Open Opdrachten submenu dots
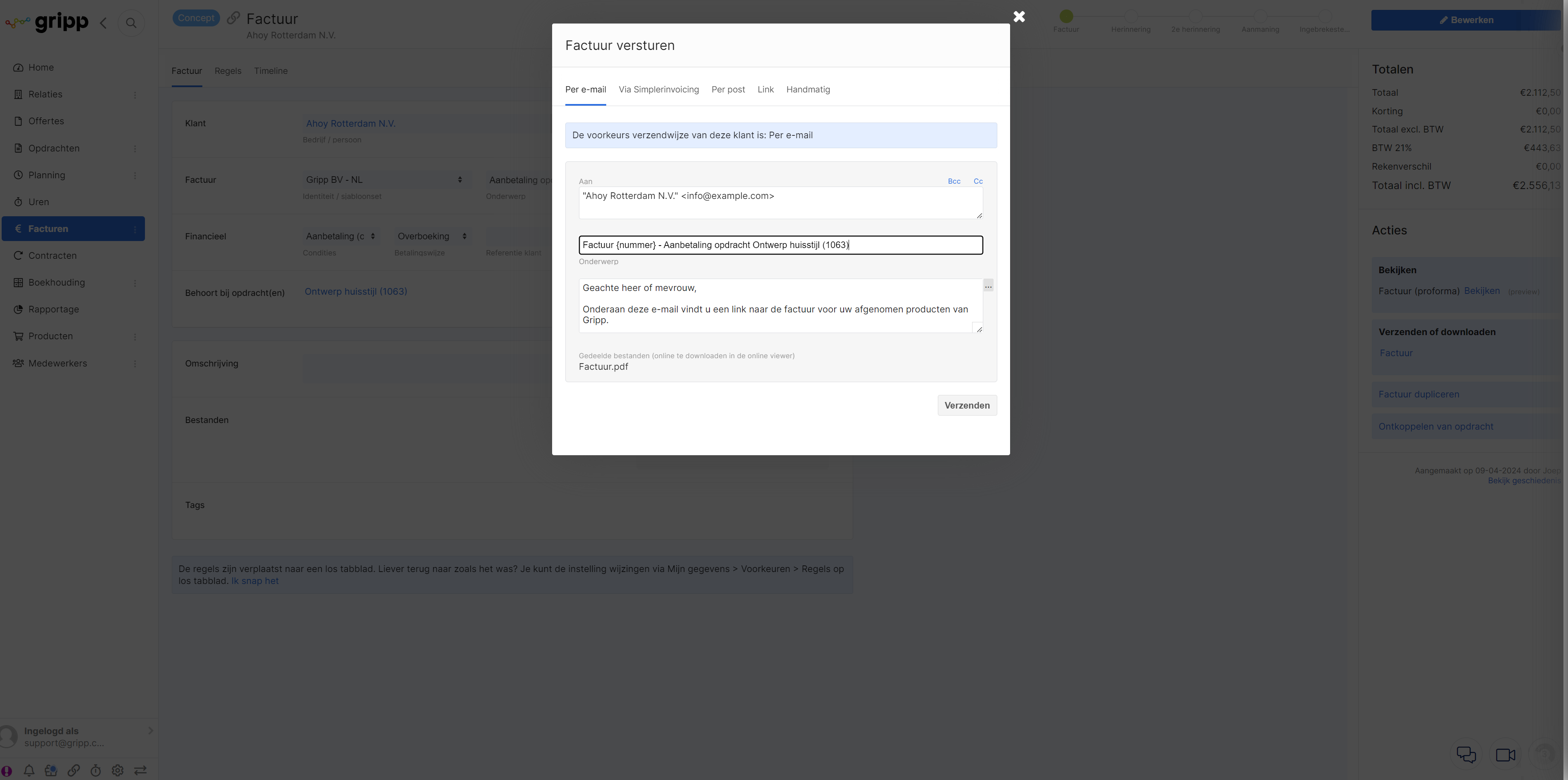Screen dimensions: 1568x780 coord(135,149)
